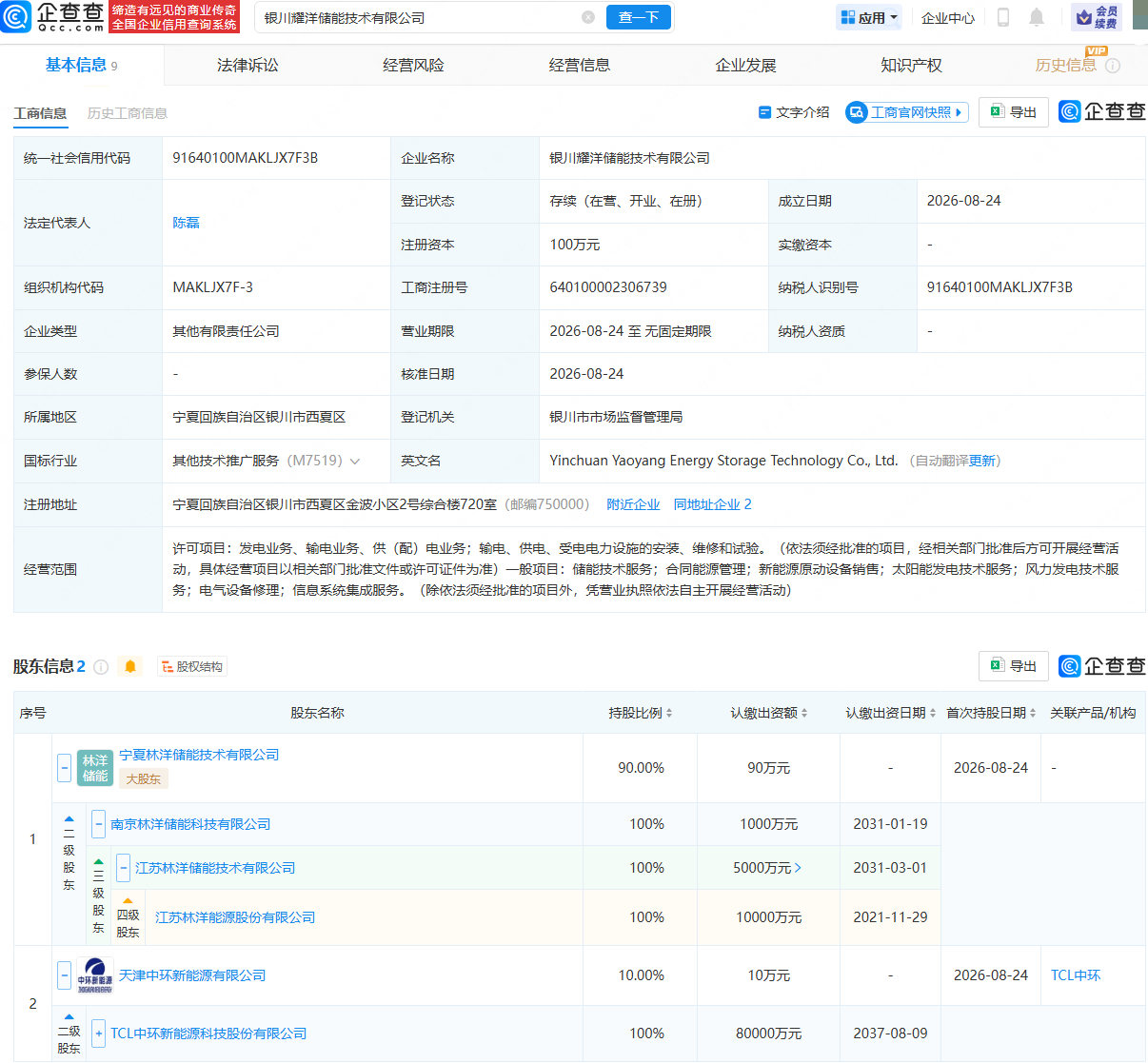Open notifications bell in header
This screenshot has width=1148, height=1063.
click(x=1037, y=17)
